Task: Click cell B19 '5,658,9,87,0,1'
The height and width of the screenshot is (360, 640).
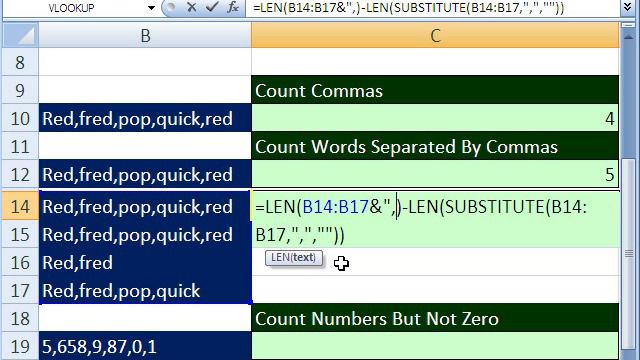Action: tap(145, 346)
